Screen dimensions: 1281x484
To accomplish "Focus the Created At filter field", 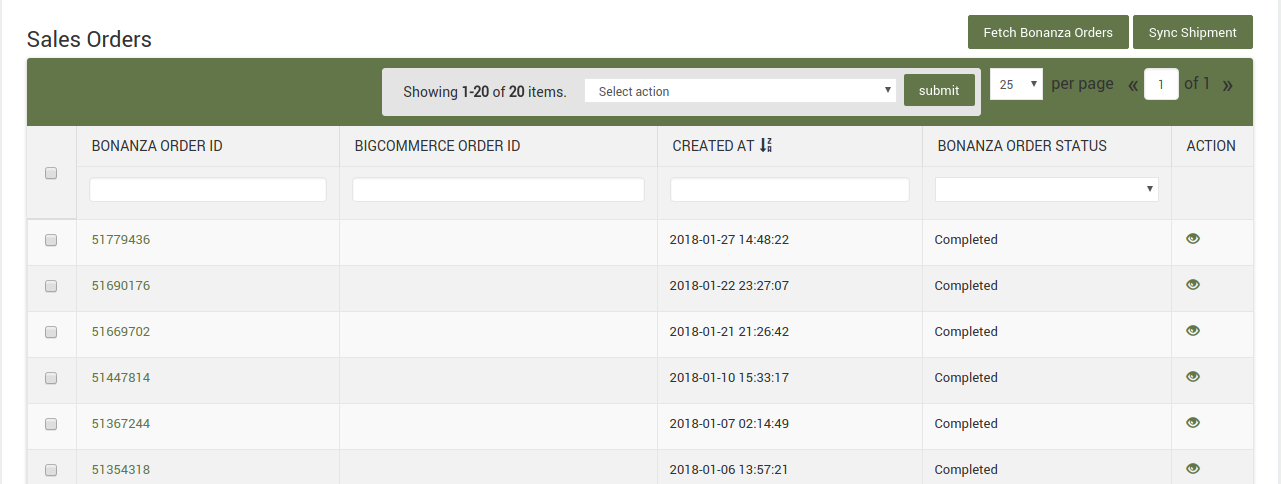I will 790,189.
